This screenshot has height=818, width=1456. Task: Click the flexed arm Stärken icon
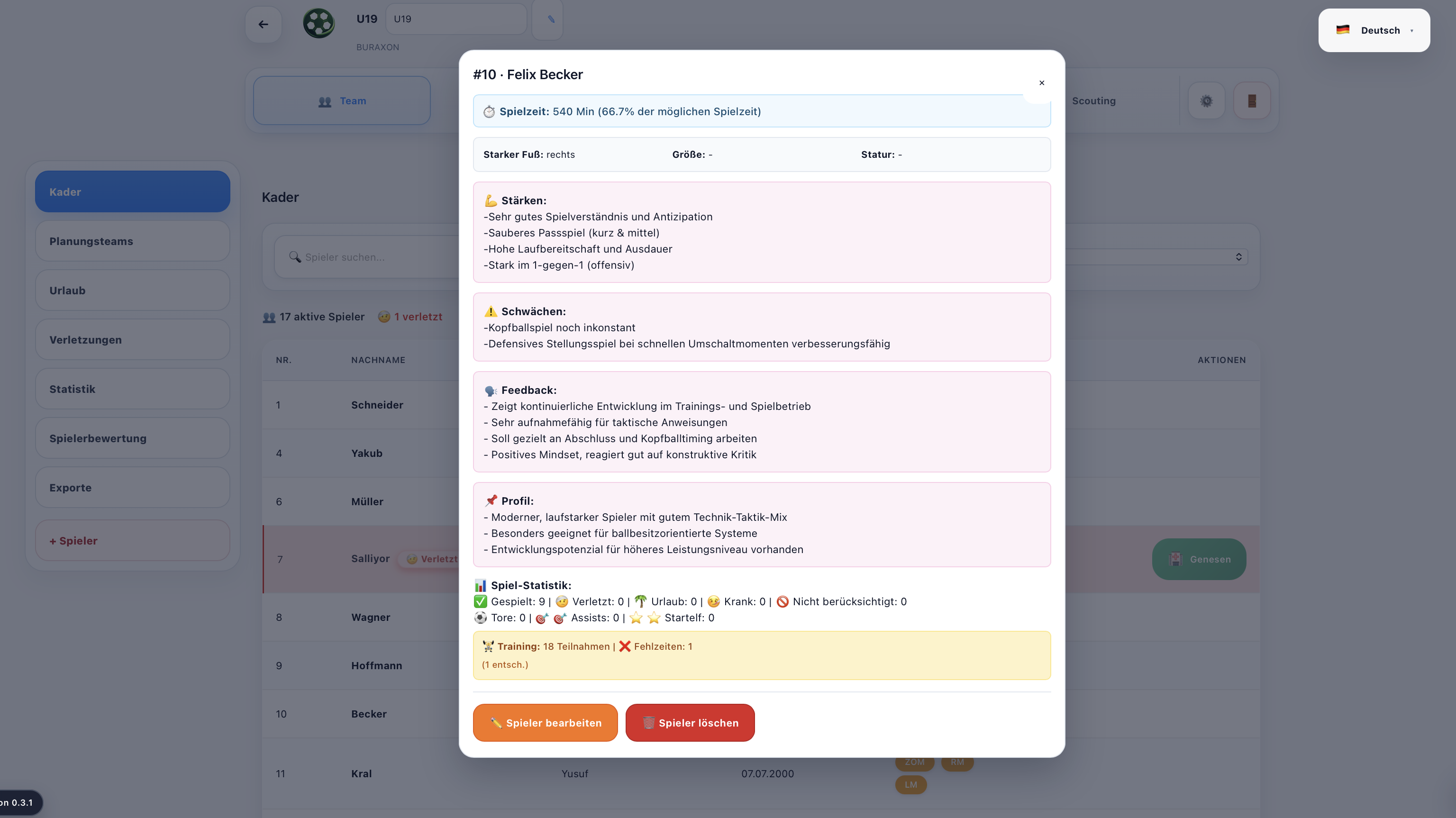491,200
